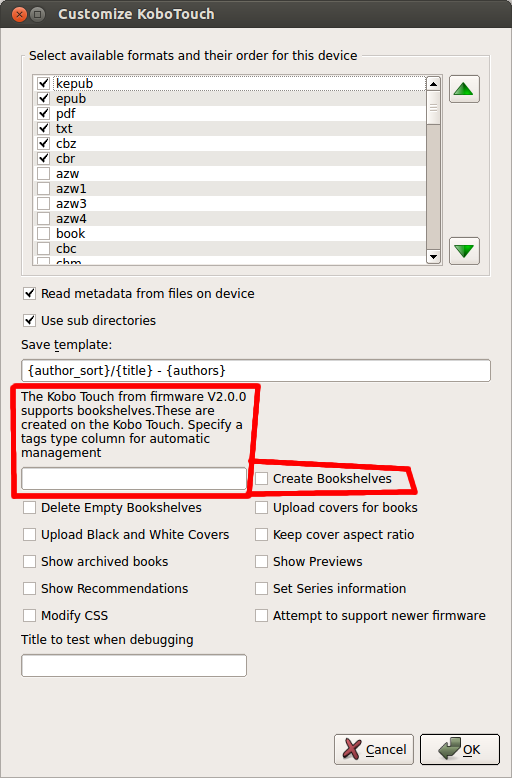Uncheck the kepub format checkbox

(44, 83)
